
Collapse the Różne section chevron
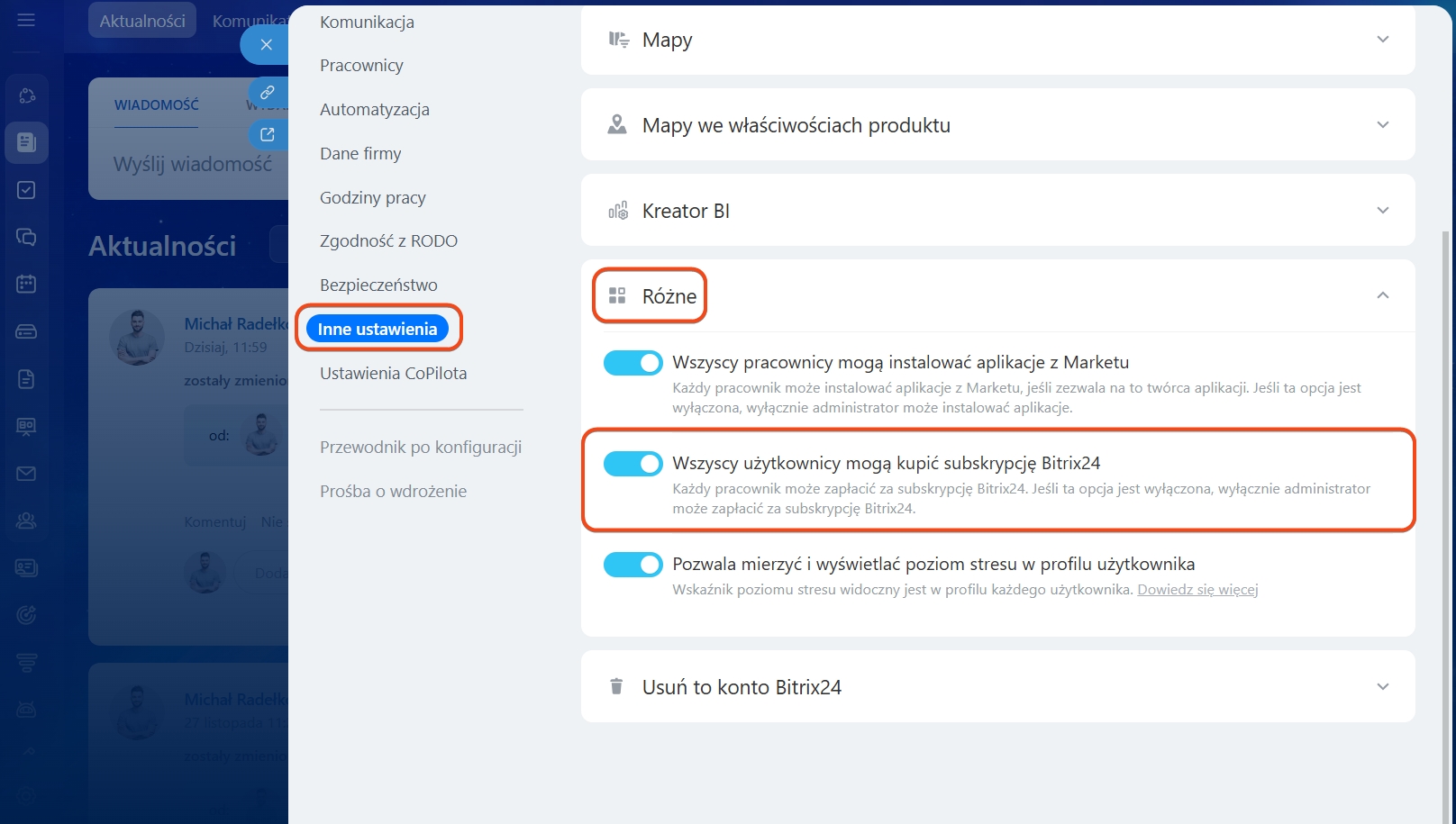pyautogui.click(x=1383, y=295)
